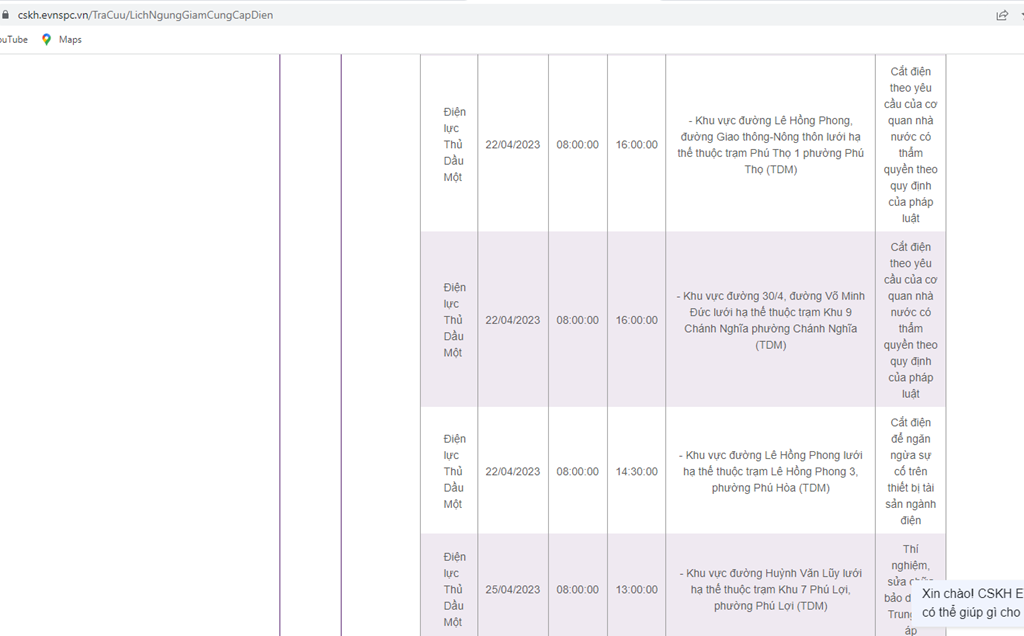Click 16:00:00 end time in Chánh Nghĩa row
The image size is (1024, 636).
coord(636,320)
